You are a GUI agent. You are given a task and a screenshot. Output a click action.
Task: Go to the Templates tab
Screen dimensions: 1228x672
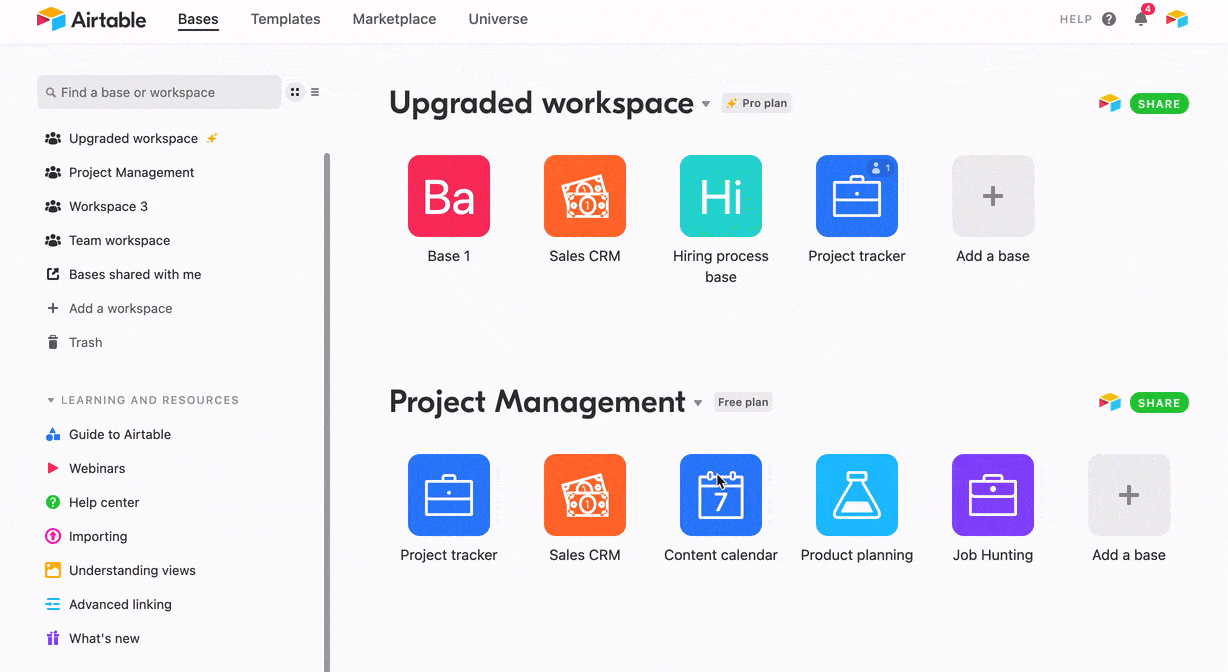[x=285, y=19]
